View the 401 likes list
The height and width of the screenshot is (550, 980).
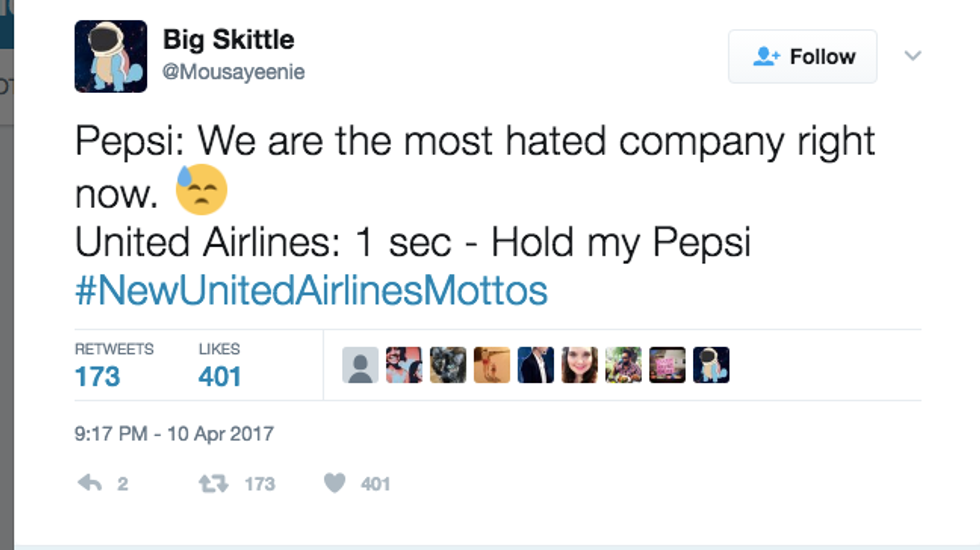coord(220,376)
